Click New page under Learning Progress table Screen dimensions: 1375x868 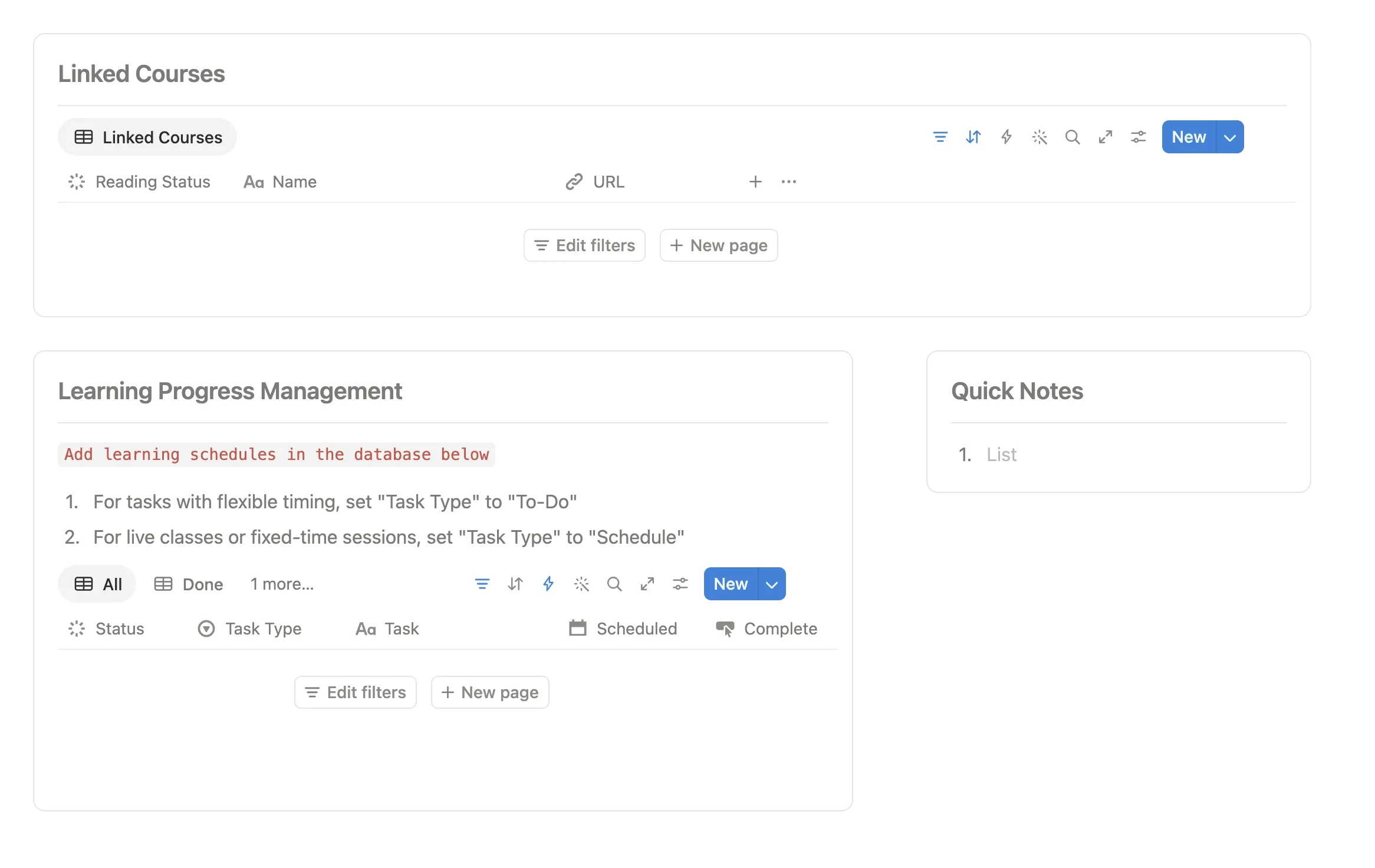pos(490,692)
